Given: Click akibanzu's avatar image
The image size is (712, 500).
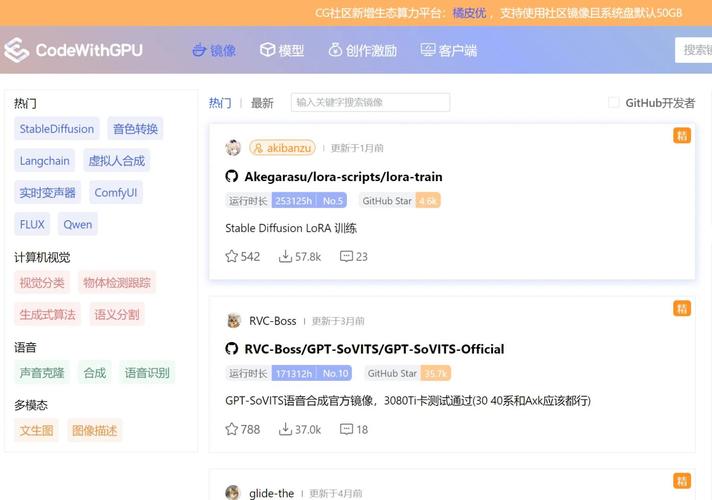Looking at the screenshot, I should click(x=233, y=148).
